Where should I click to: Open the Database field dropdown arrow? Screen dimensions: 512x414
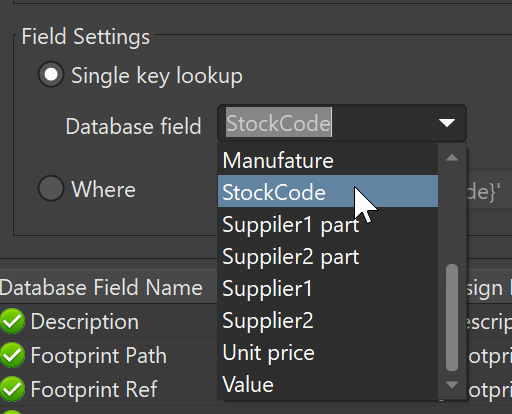(447, 123)
